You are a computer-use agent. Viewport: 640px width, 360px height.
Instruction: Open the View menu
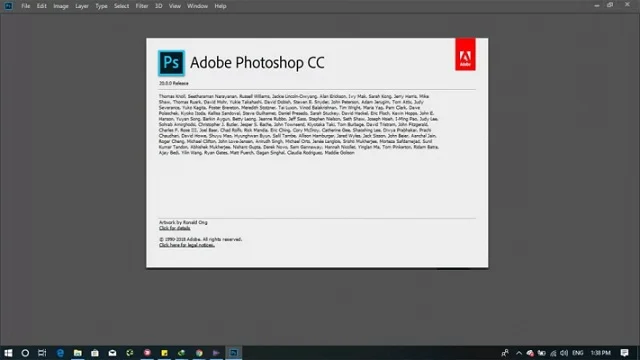[175, 6]
